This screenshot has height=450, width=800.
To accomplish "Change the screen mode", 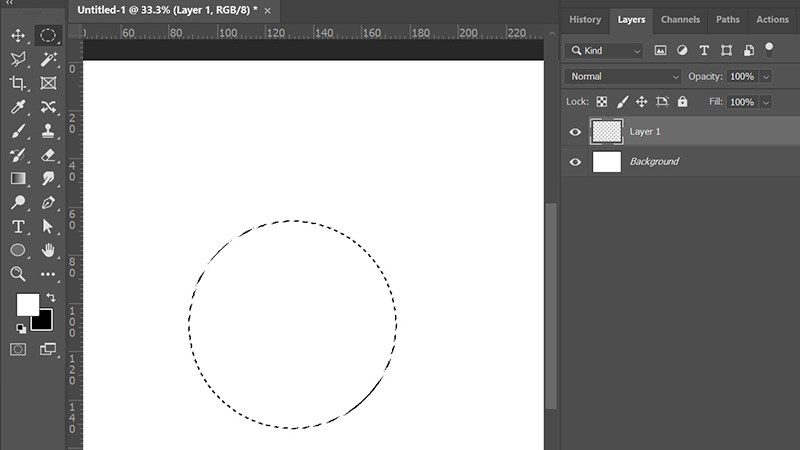I will point(48,349).
